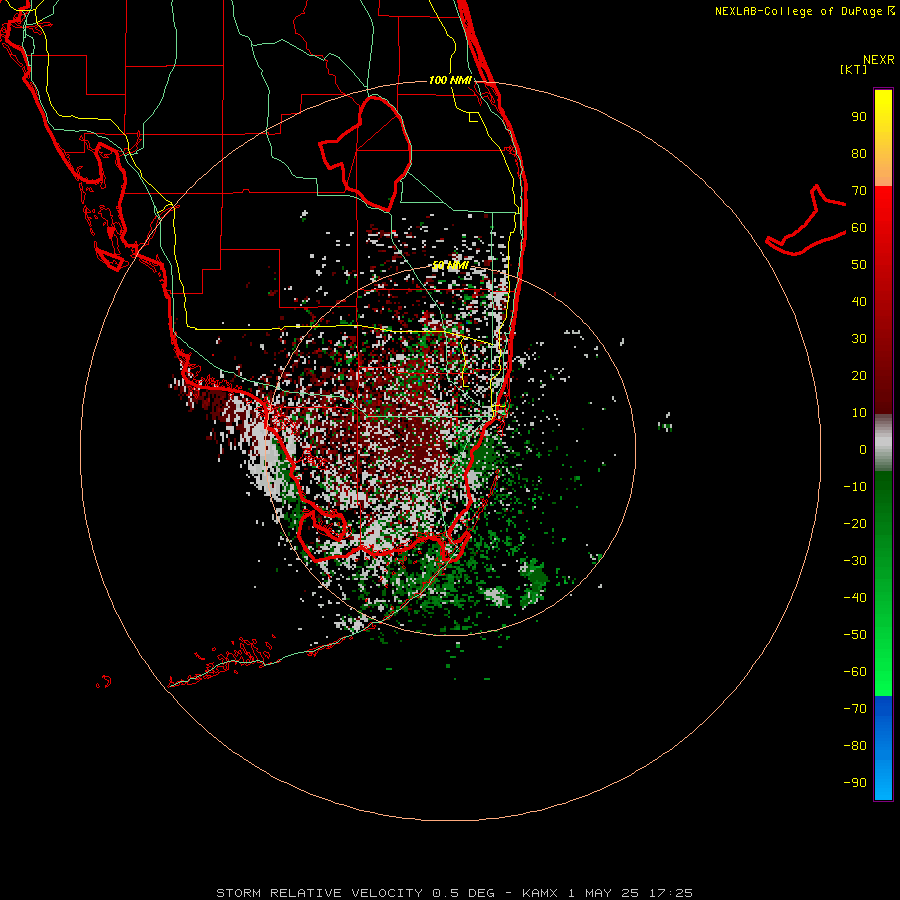Screen dimensions: 900x900
Task: Click the blue segment of the velocity color bar
Action: coord(883,748)
